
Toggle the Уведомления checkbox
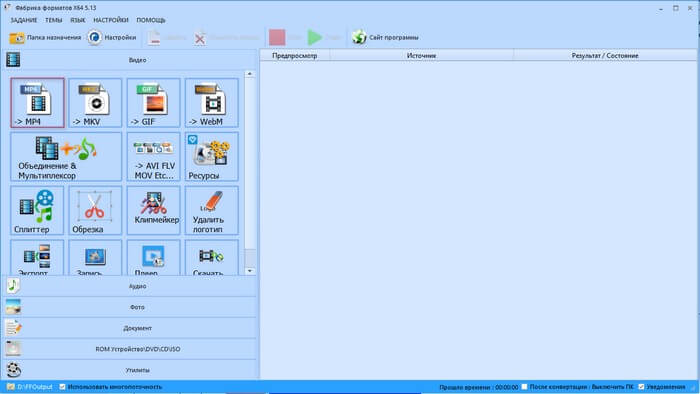pos(642,387)
